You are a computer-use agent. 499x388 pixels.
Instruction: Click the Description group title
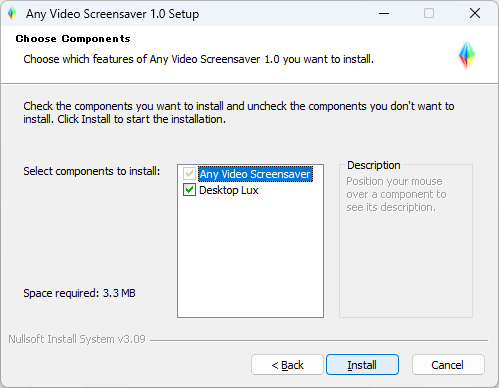pyautogui.click(x=374, y=165)
